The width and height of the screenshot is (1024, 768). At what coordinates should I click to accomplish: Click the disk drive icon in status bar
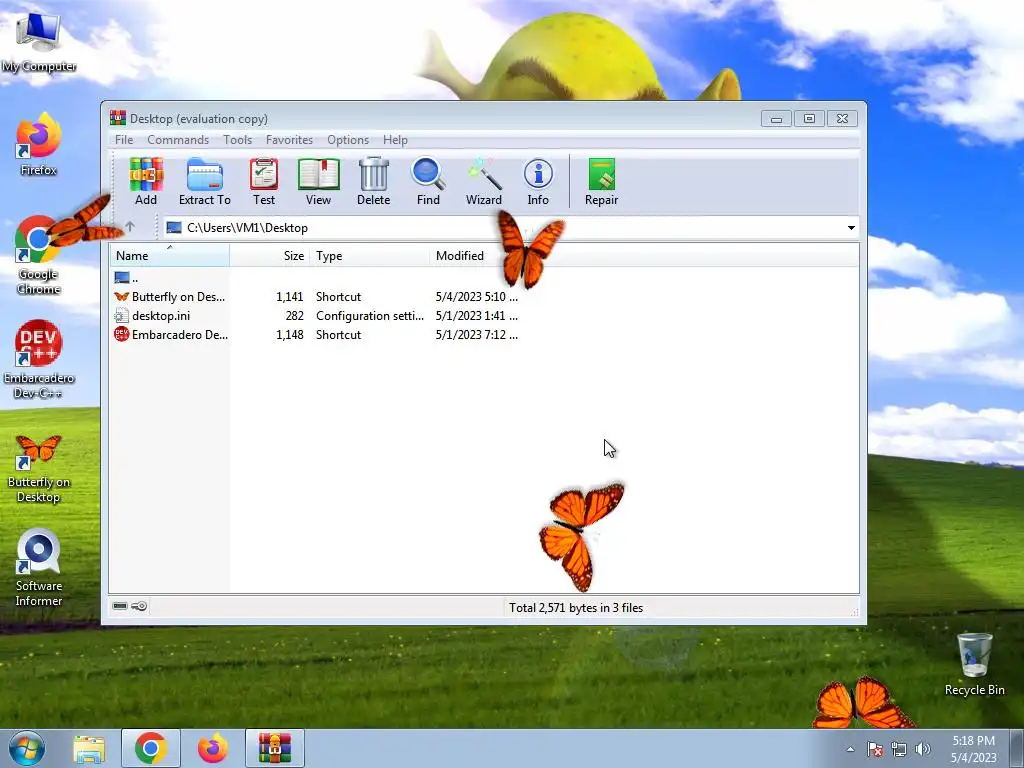click(120, 606)
